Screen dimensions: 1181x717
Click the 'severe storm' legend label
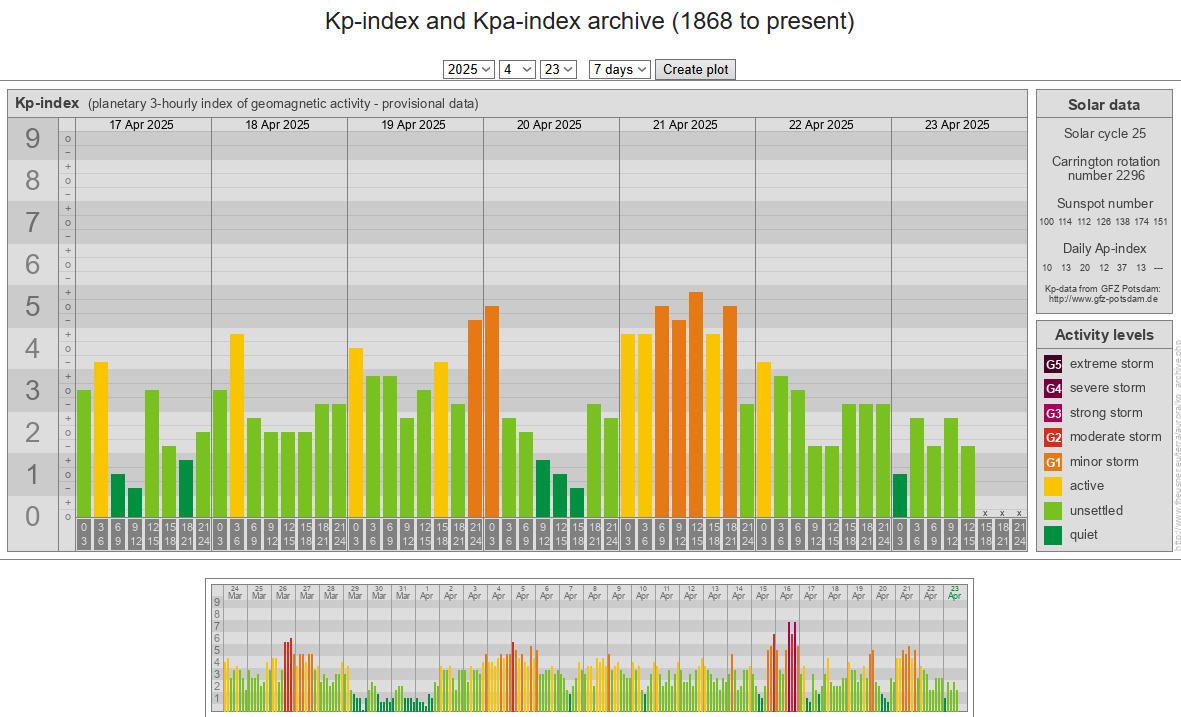tap(1108, 388)
